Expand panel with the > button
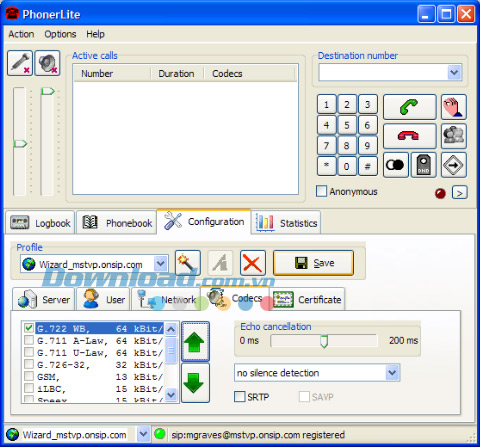 click(x=460, y=193)
